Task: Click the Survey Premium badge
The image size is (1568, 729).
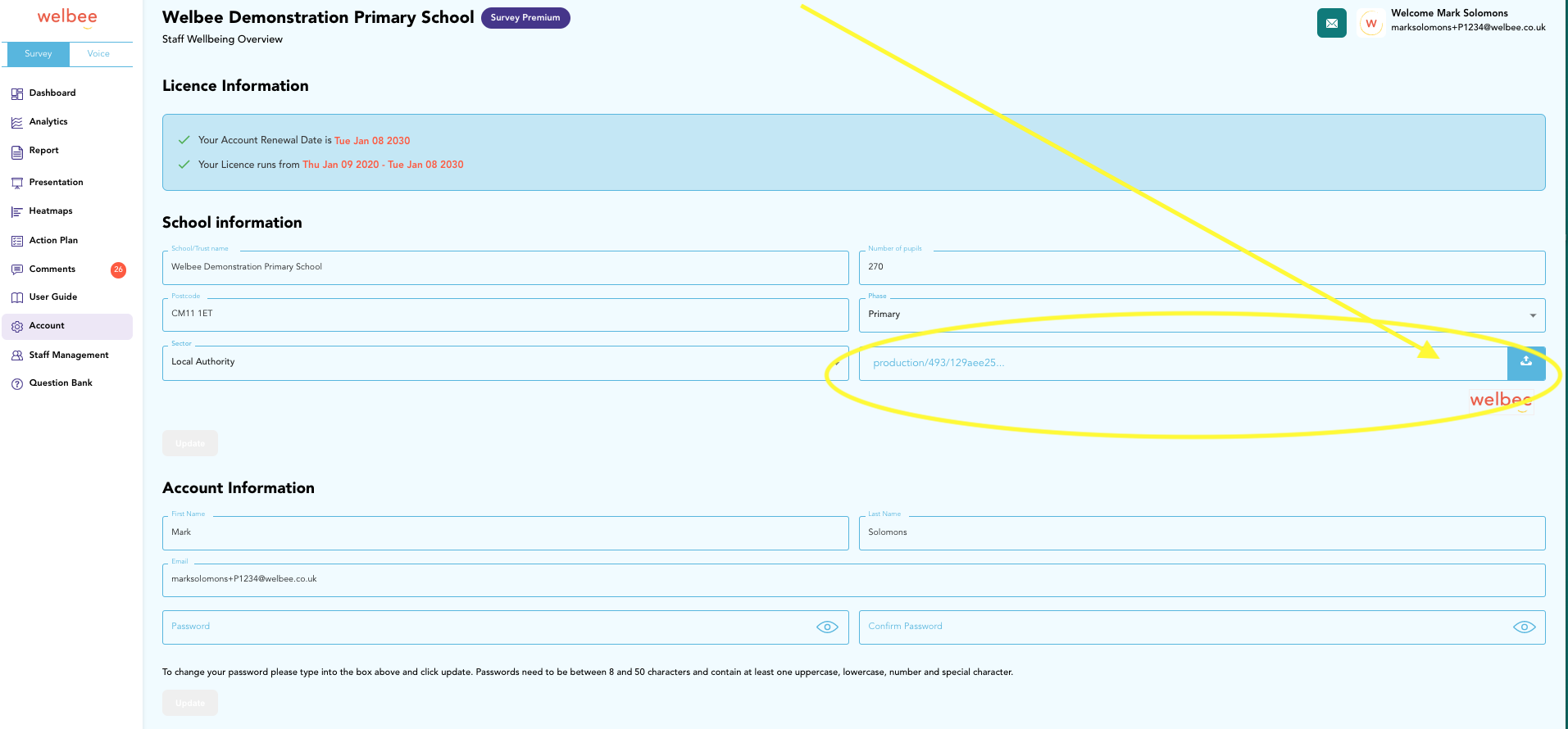Action: click(525, 17)
